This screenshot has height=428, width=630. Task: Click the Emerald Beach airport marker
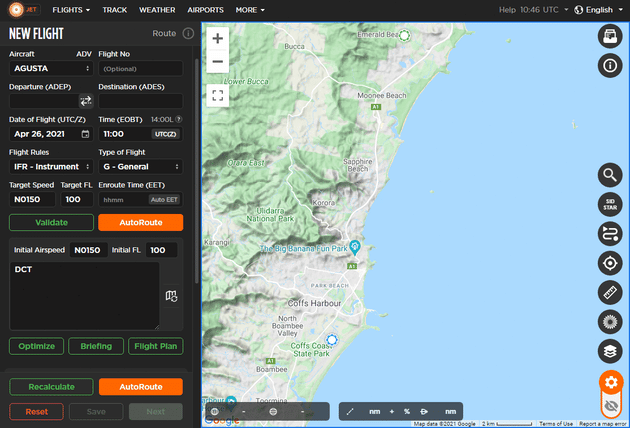(x=405, y=35)
